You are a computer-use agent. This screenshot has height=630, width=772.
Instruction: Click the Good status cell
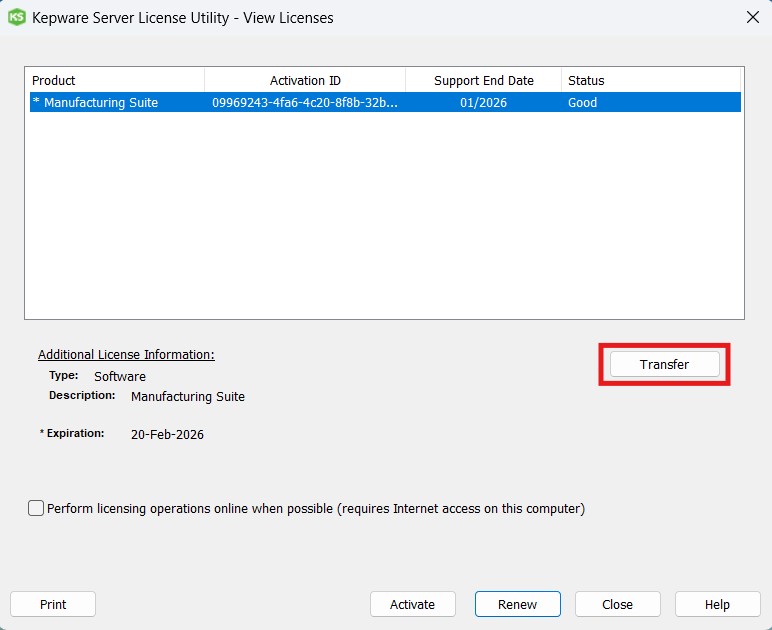point(582,102)
